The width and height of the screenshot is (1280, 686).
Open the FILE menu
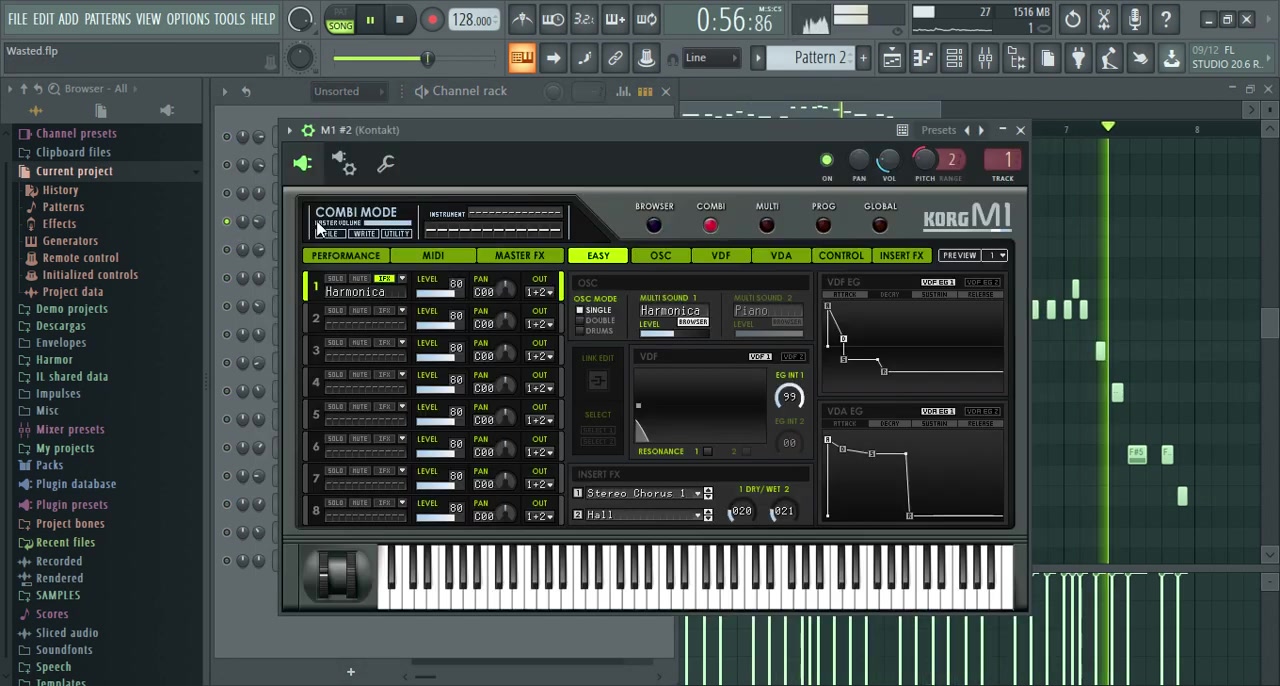pos(17,19)
